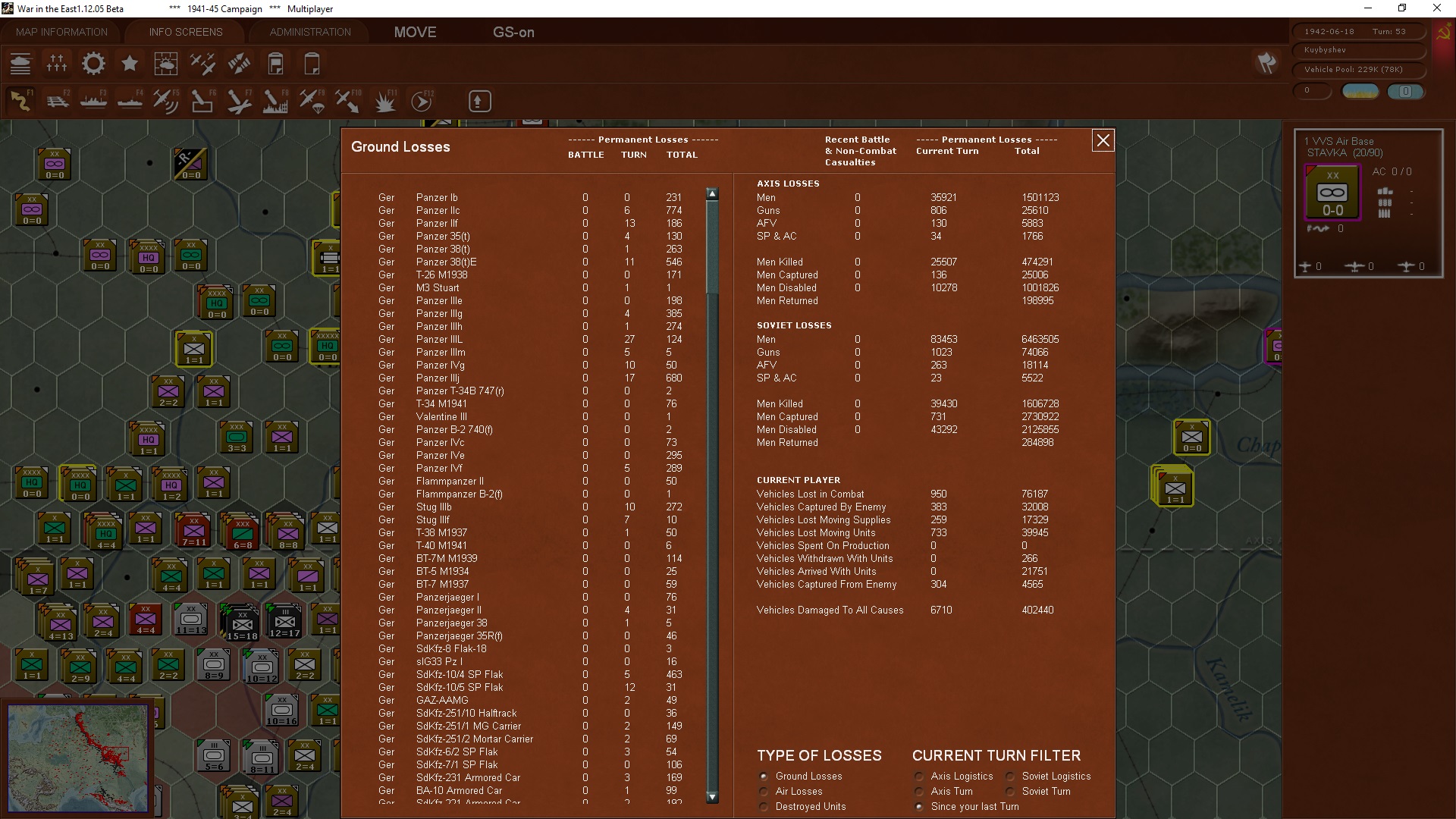Select Axis Turn filter
The width and height of the screenshot is (1456, 819).
coord(920,791)
